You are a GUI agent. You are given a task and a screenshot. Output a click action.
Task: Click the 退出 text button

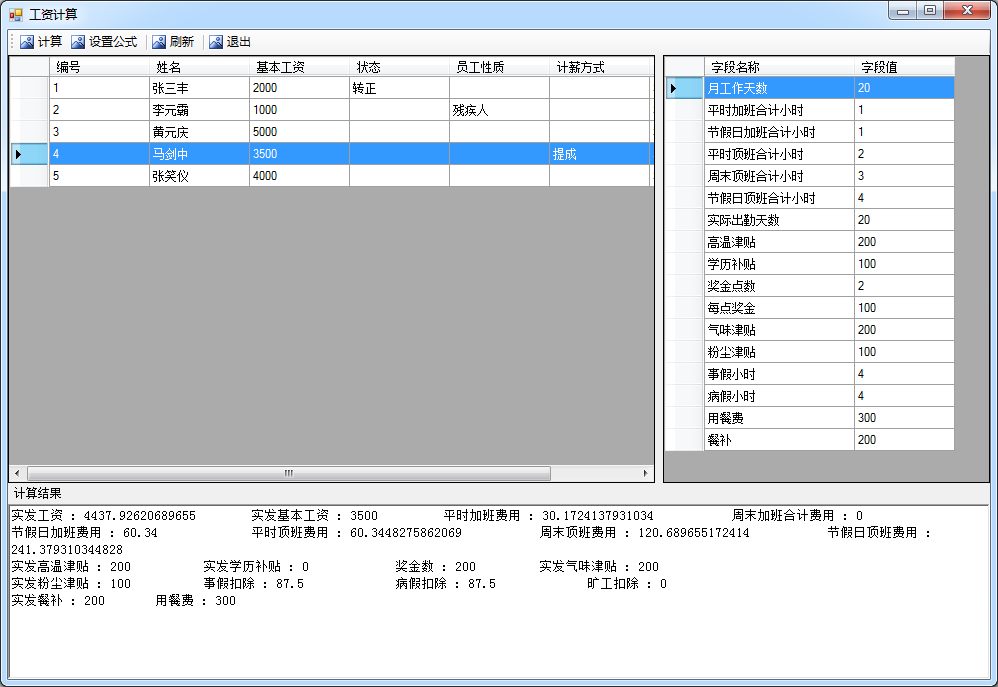coord(239,42)
